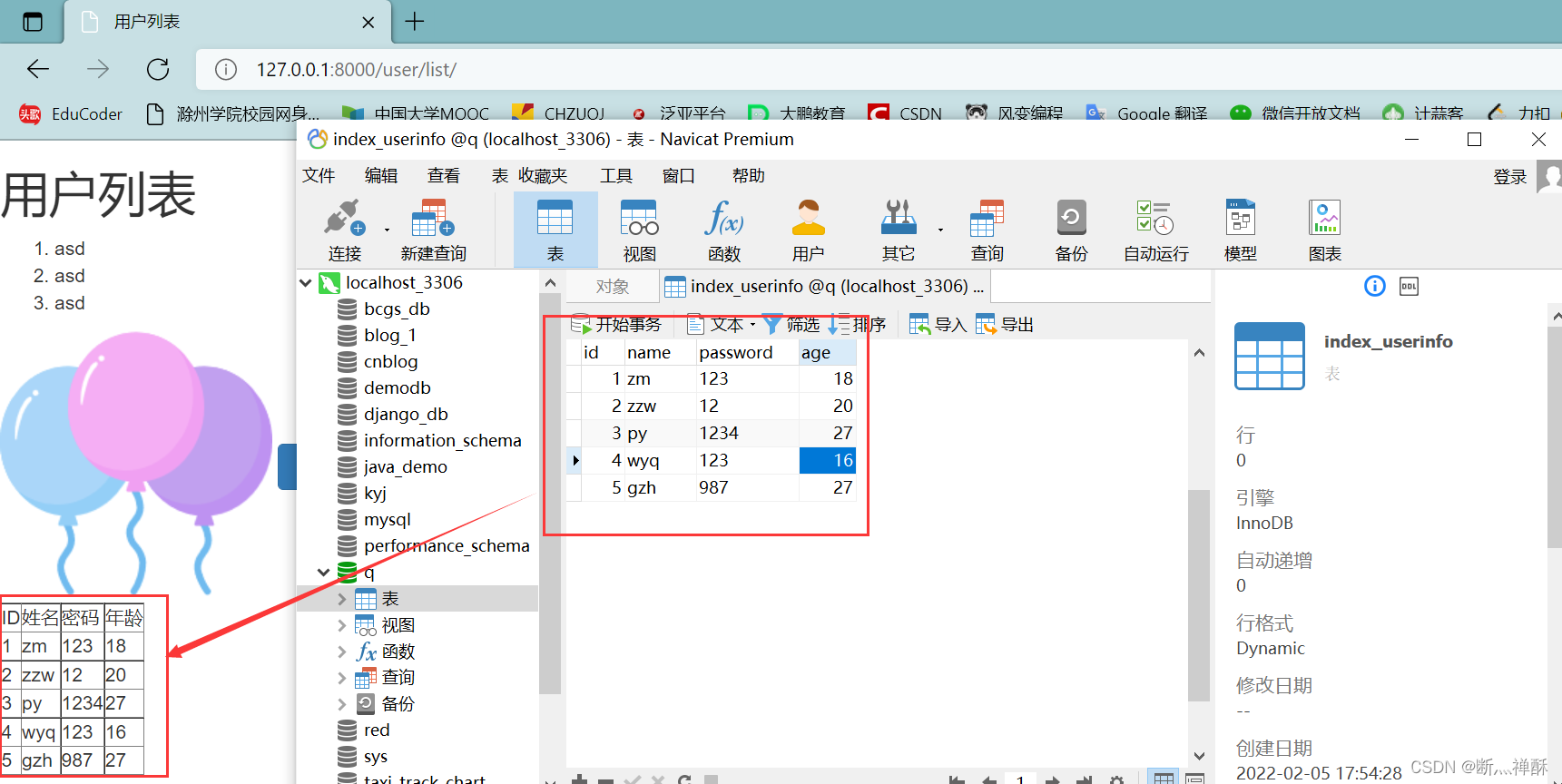Click name cell 'gzh' in Navicat grid
This screenshot has height=784, width=1562.
pos(660,487)
